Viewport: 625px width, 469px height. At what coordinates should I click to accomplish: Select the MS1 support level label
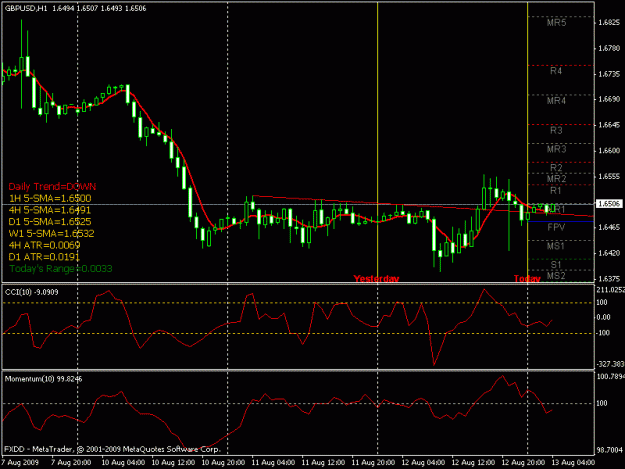tap(556, 246)
